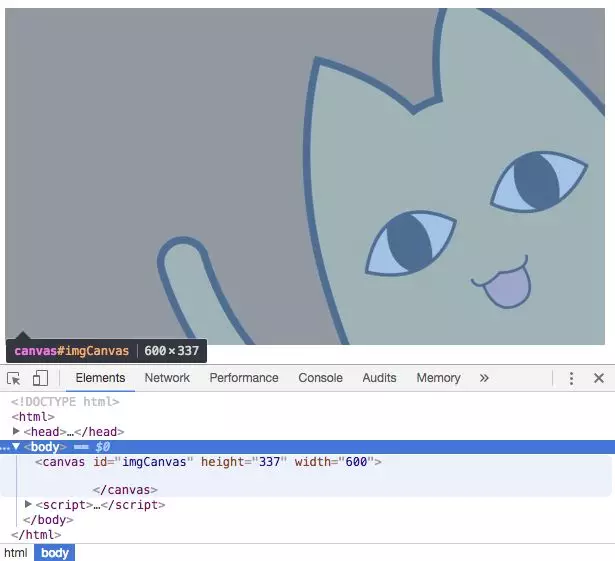Click the body breadcrumb at bottom
Viewport: 615px width, 561px height.
55,552
